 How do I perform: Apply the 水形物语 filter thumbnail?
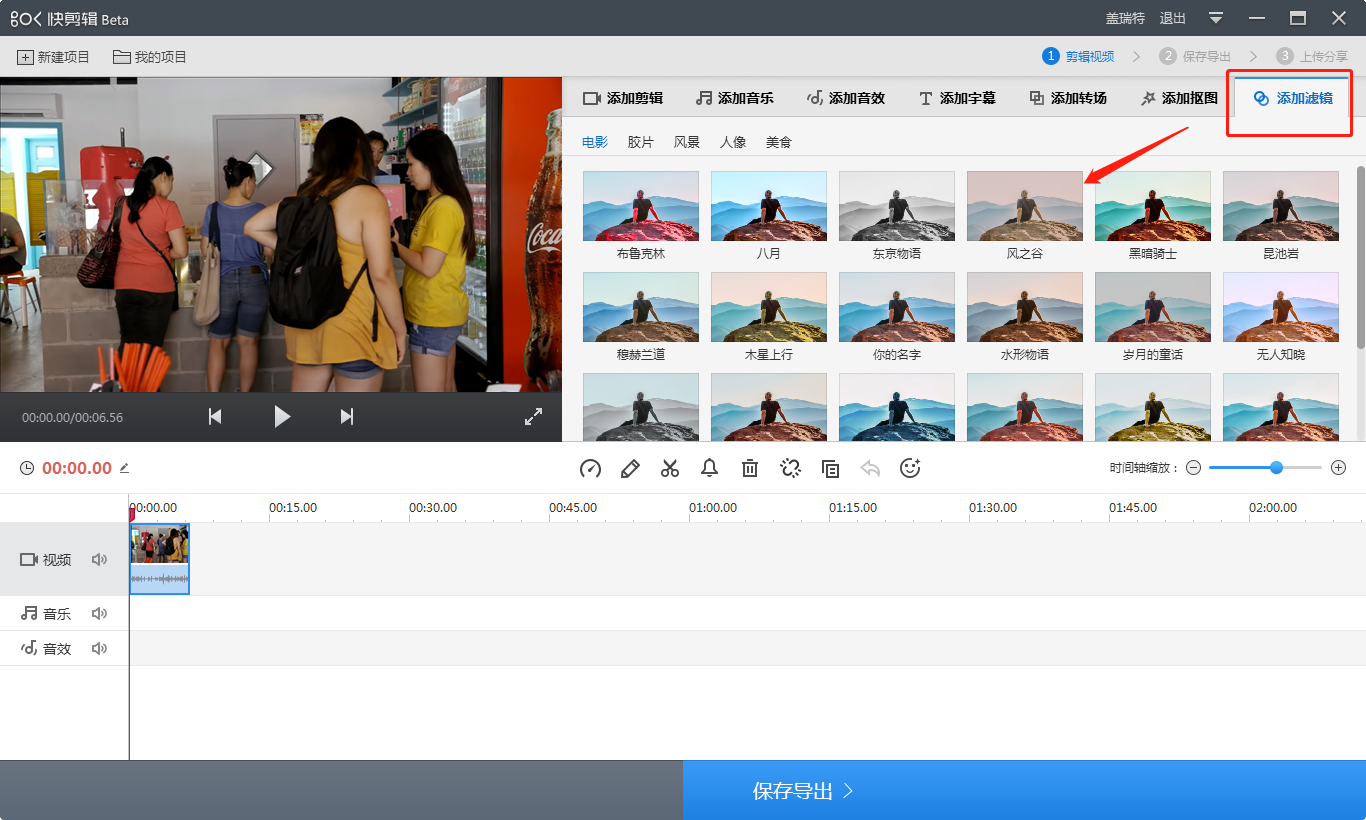[x=1025, y=307]
